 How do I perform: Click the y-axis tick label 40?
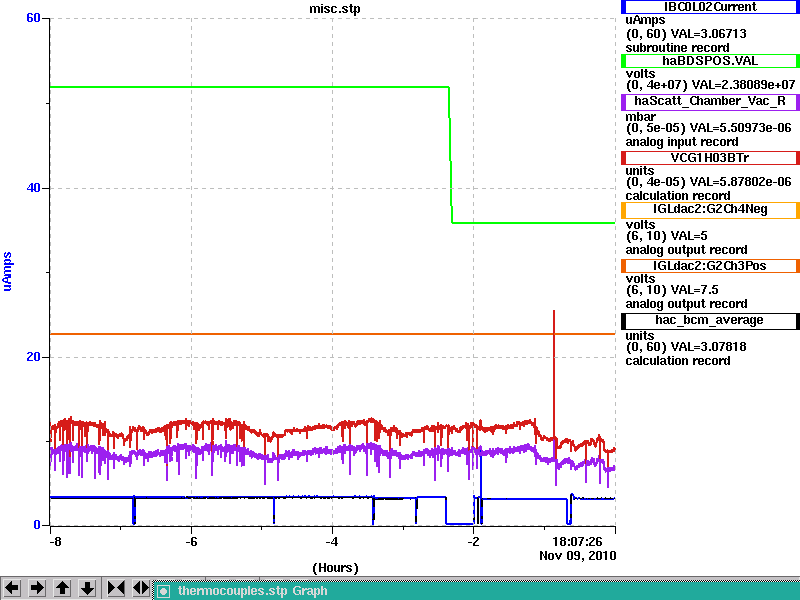[x=33, y=188]
